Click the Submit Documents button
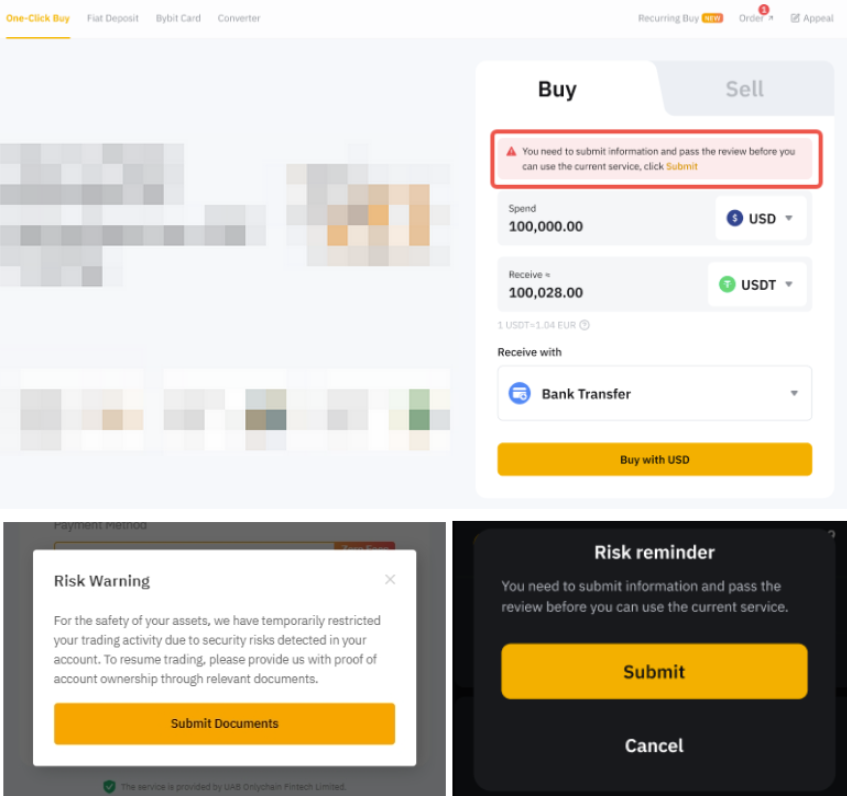Image resolution: width=847 pixels, height=796 pixels. click(x=224, y=723)
